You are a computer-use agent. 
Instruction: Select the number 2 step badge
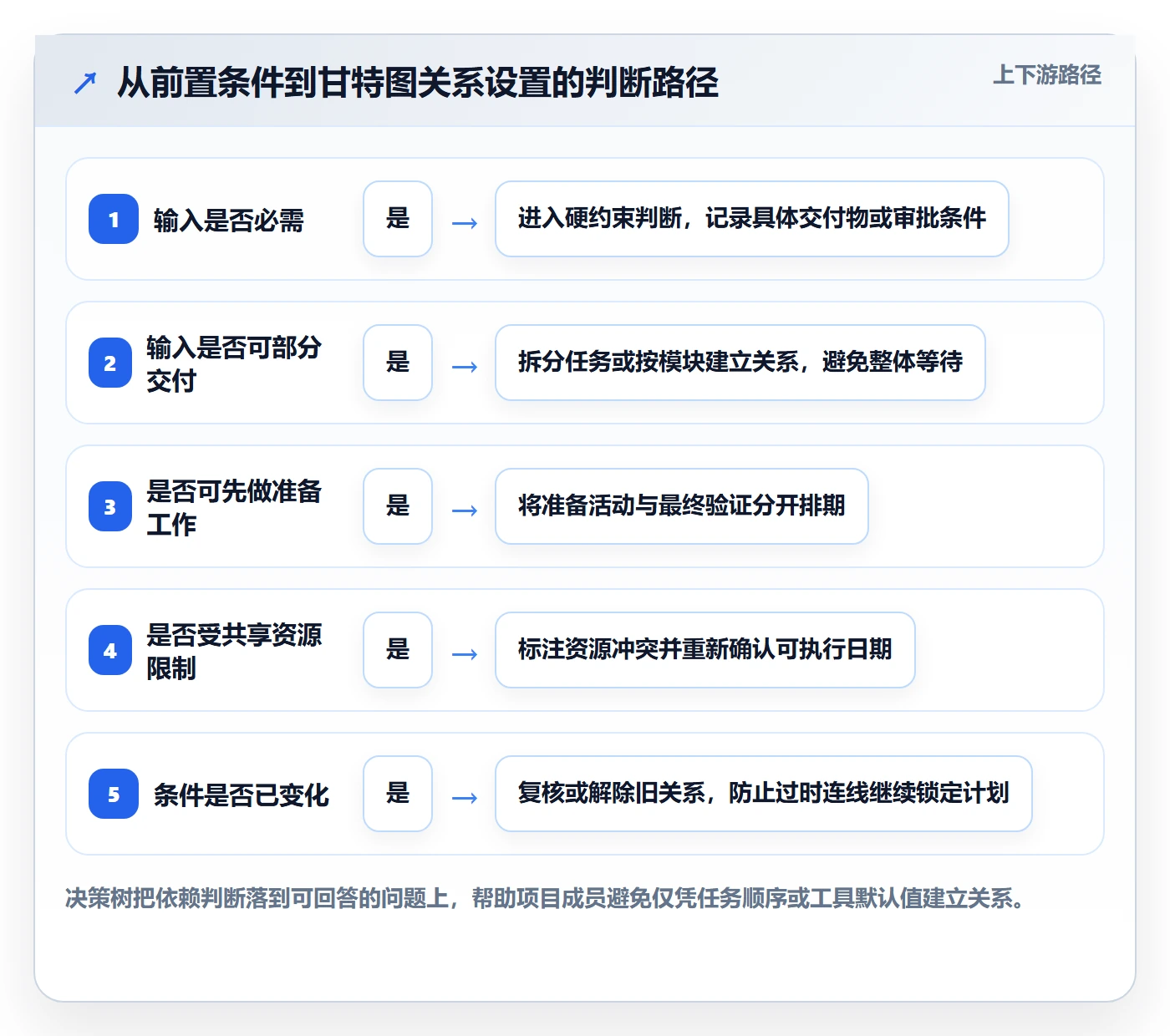tap(110, 363)
